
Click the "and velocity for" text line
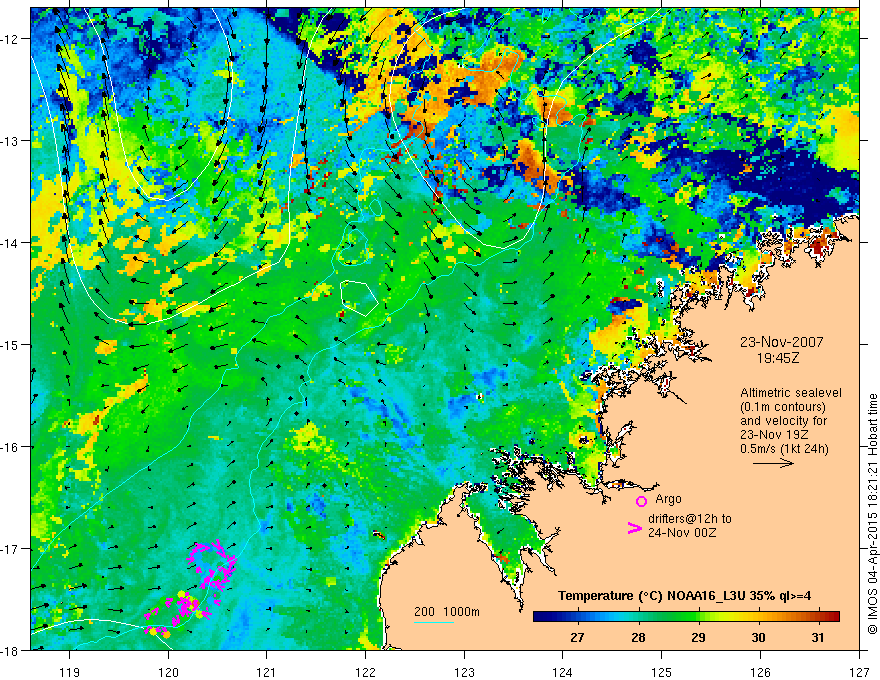(x=783, y=421)
